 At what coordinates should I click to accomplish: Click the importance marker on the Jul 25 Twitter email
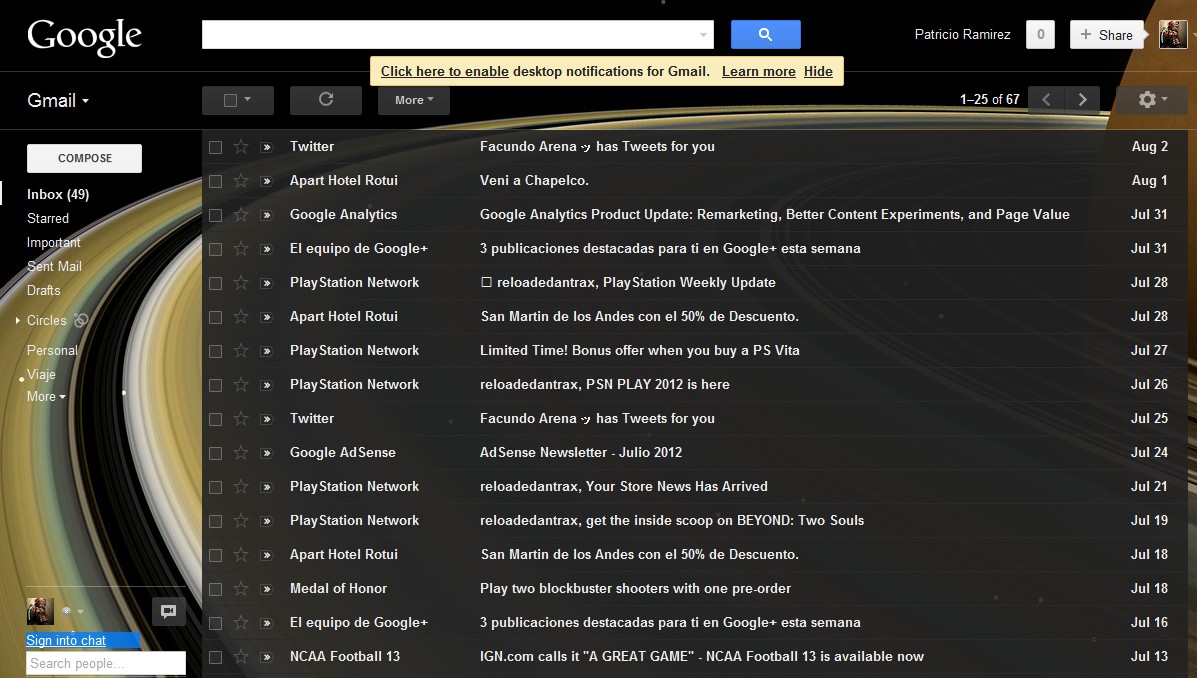[266, 419]
